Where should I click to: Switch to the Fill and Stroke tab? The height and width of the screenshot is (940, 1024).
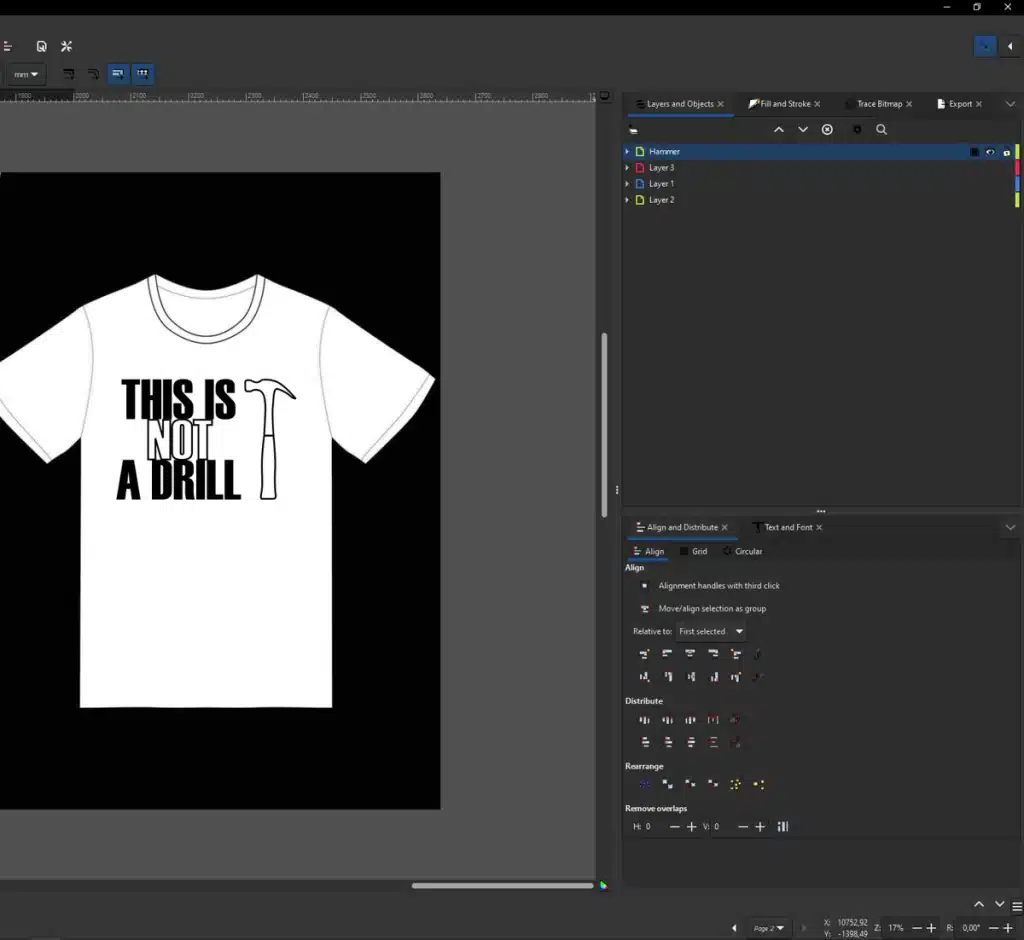coord(784,104)
